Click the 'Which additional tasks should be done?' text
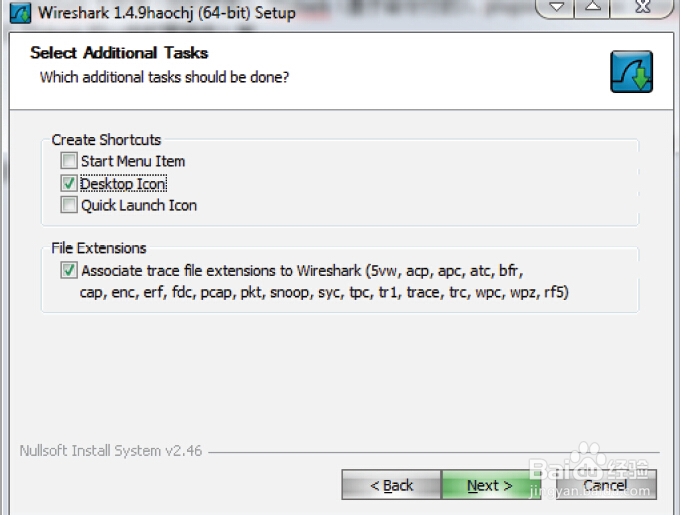Image resolution: width=689 pixels, height=515 pixels. (x=164, y=76)
